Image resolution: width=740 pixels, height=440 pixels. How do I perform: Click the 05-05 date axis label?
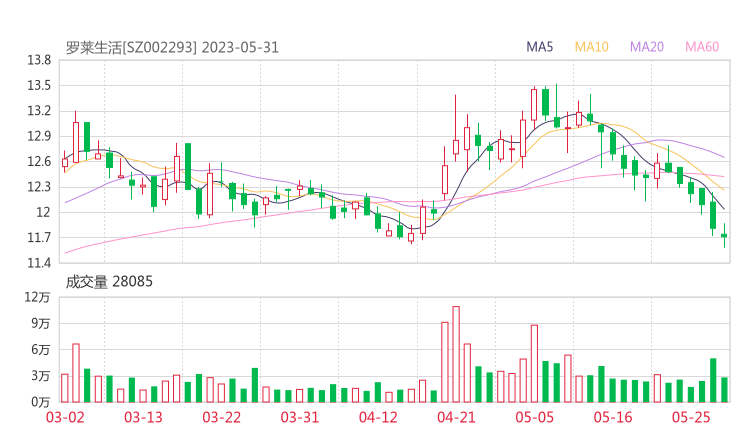[534, 418]
